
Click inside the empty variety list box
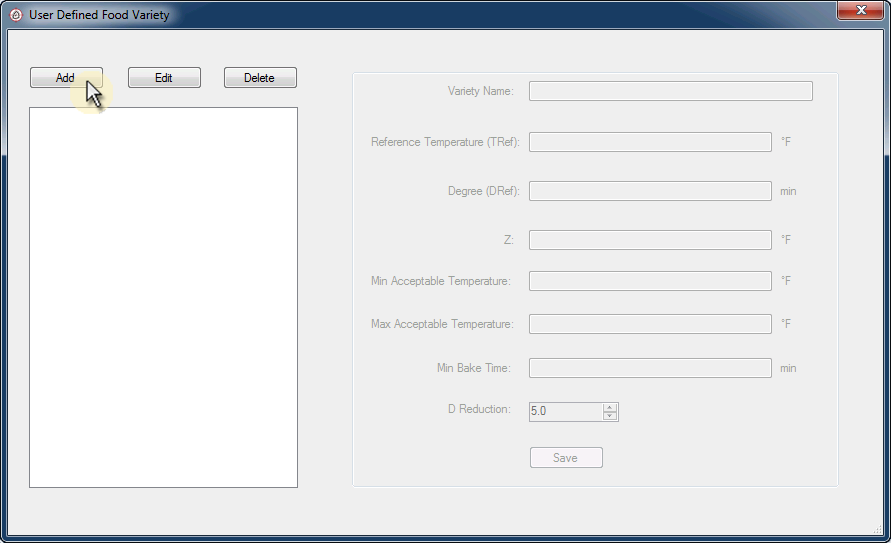pyautogui.click(x=163, y=297)
